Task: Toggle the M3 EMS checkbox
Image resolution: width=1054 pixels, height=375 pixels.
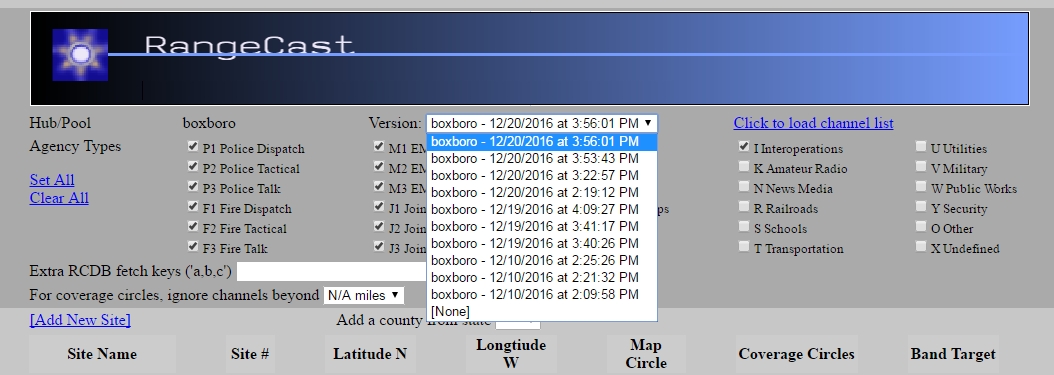Action: [379, 186]
